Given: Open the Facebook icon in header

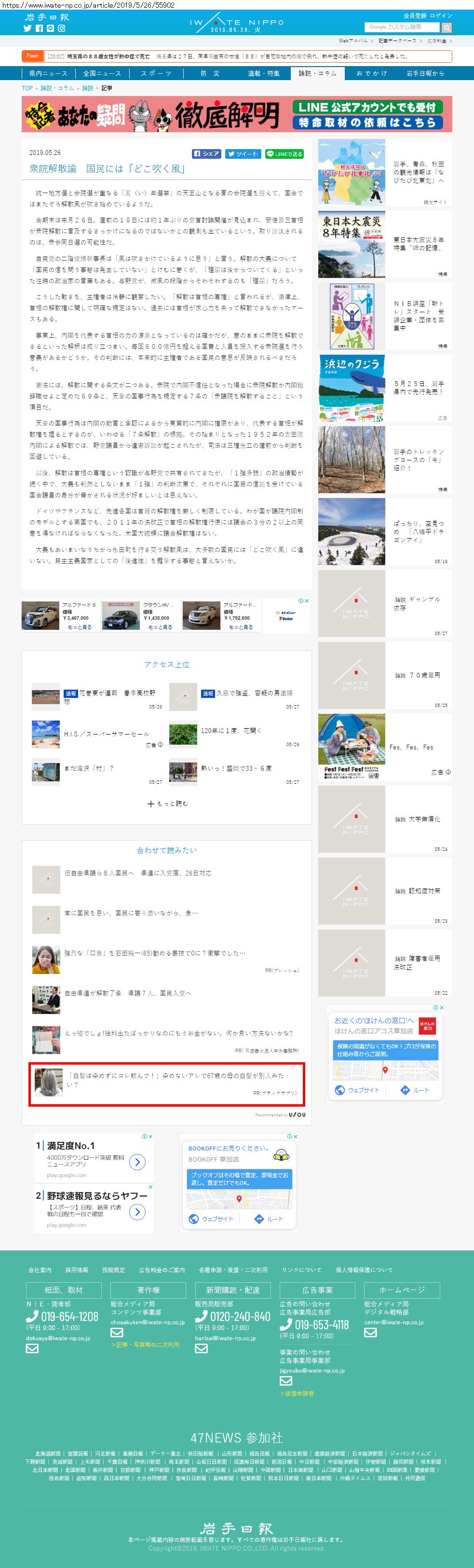Looking at the screenshot, I should (39, 28).
